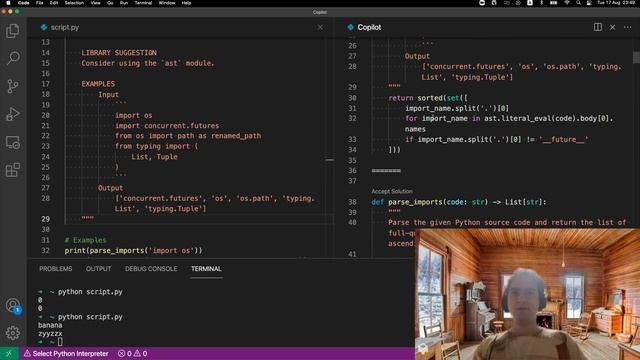Open the File menu
Screen dimensions: 640x360
click(x=40, y=3)
